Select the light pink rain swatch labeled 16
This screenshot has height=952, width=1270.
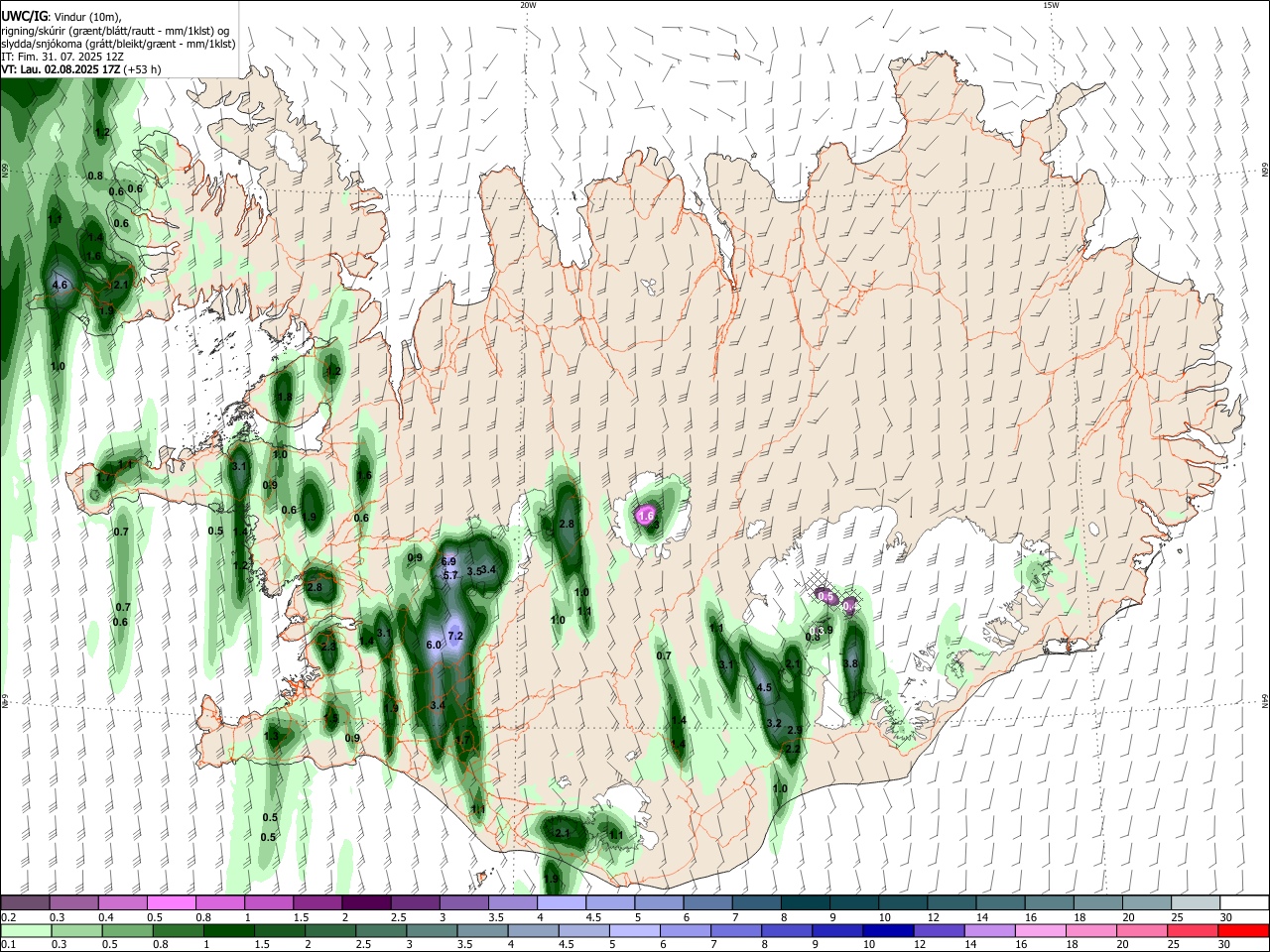click(x=1040, y=930)
